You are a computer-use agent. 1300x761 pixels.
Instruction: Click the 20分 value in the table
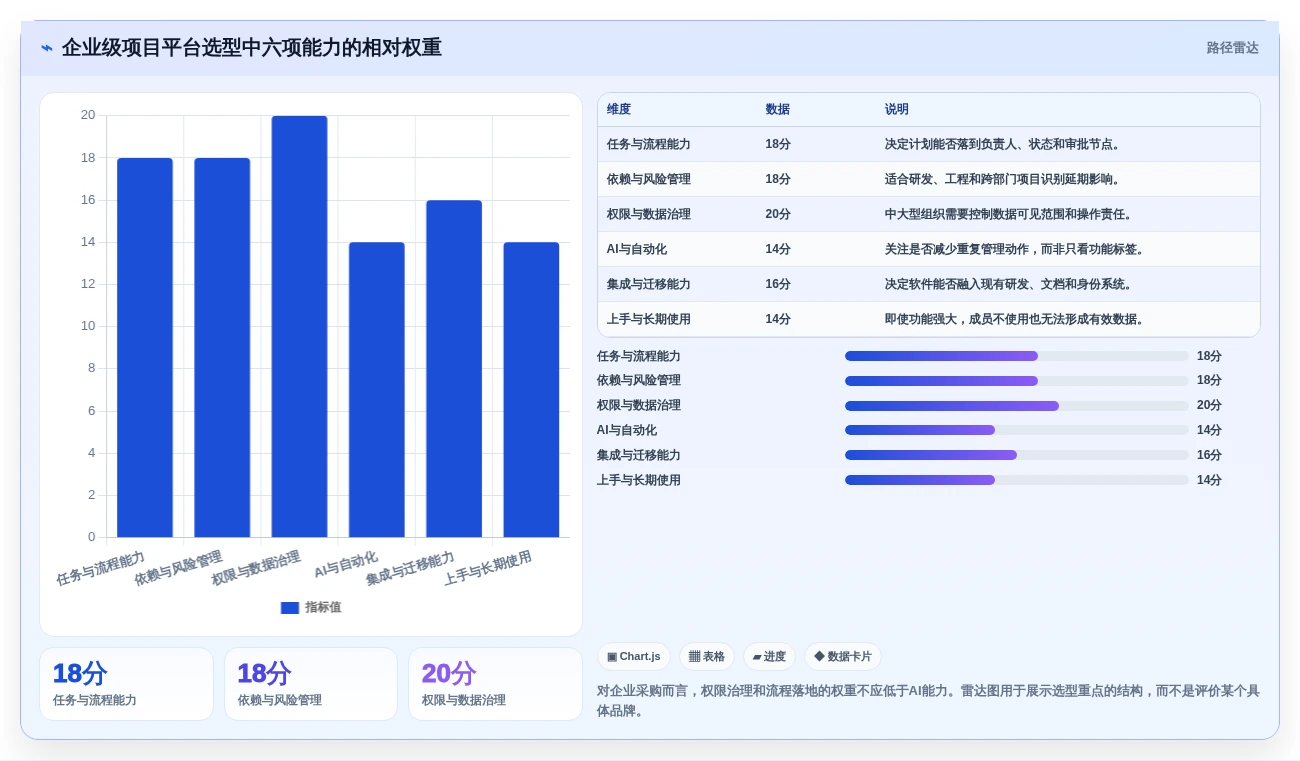[x=778, y=214]
